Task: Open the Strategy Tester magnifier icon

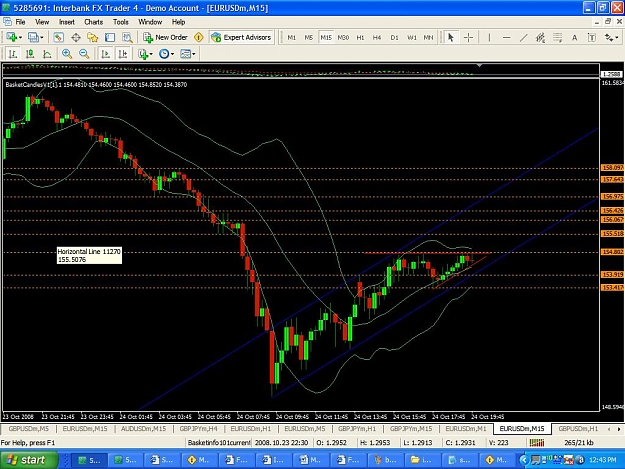Action: tap(127, 37)
